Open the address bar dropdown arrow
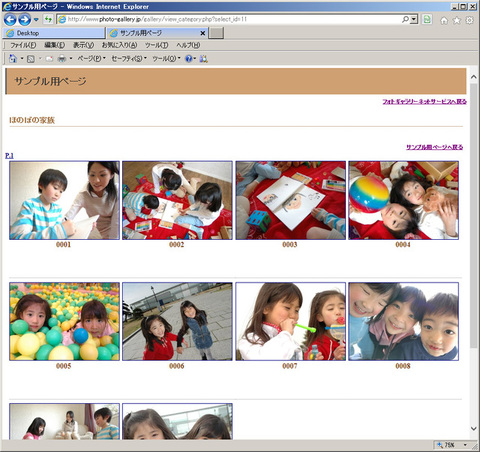This screenshot has width=480, height=452. pyautogui.click(x=414, y=19)
